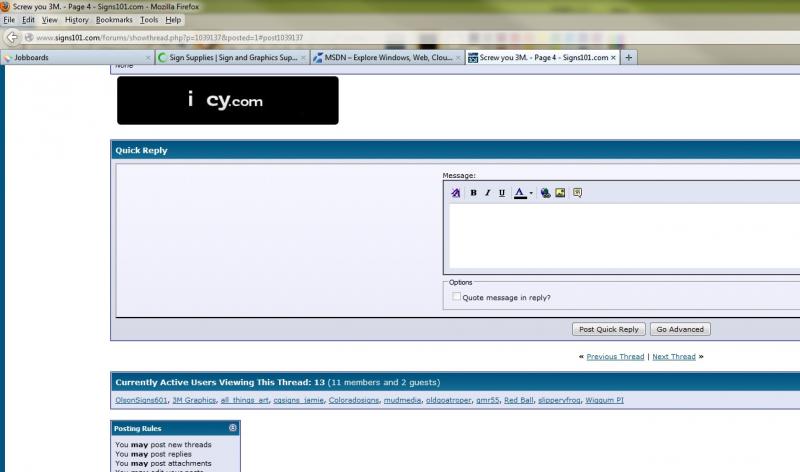
Task: Click the Go Advanced button
Action: (x=680, y=330)
